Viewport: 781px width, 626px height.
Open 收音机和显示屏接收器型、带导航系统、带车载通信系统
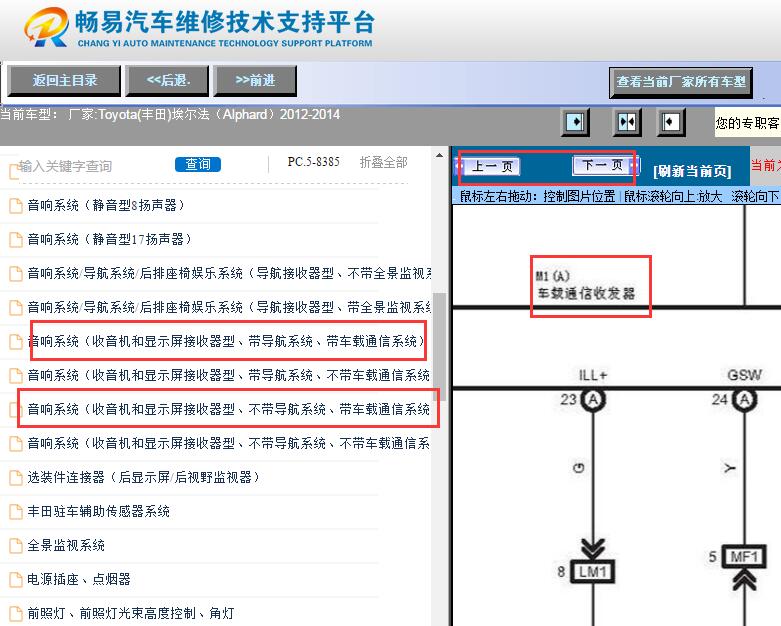point(227,341)
